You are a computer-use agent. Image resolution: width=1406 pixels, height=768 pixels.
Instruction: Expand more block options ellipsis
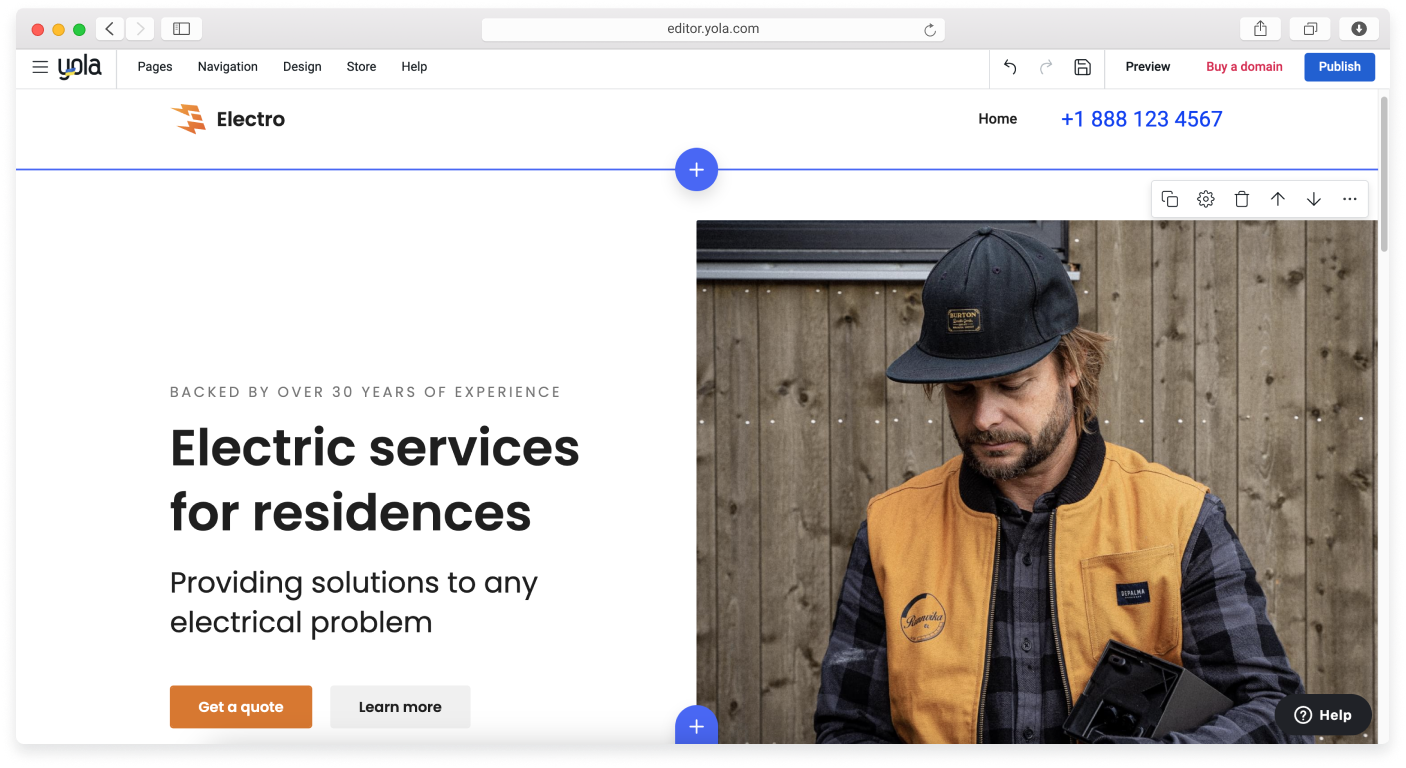point(1350,199)
